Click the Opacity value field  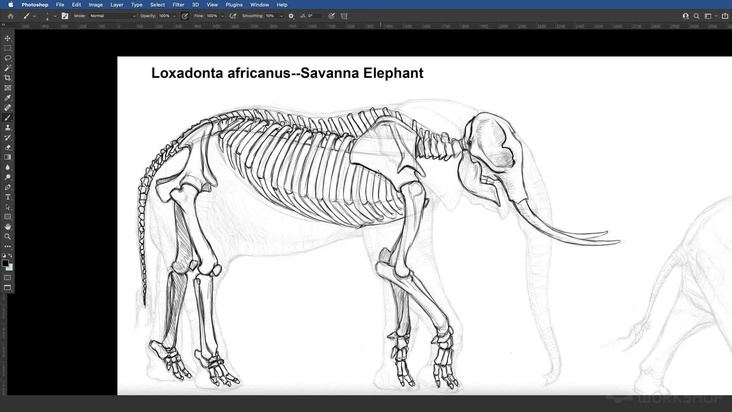coord(164,16)
